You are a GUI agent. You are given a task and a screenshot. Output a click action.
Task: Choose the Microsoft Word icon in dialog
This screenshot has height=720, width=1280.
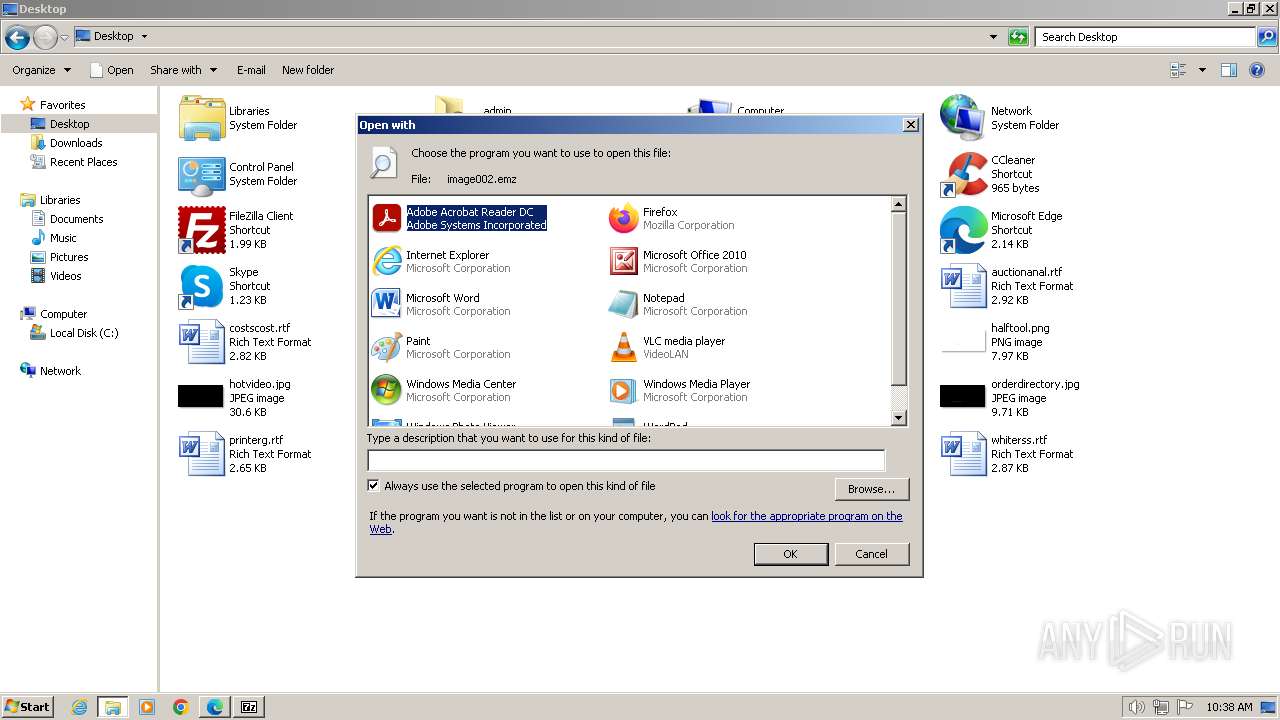386,304
